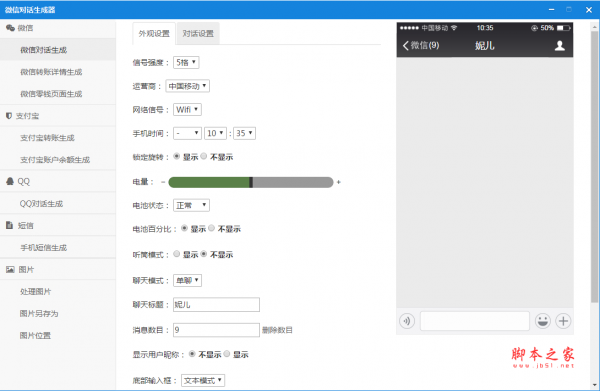Select 显示 for 听筒模式
Image resolution: width=600 pixels, height=391 pixels.
point(176,254)
